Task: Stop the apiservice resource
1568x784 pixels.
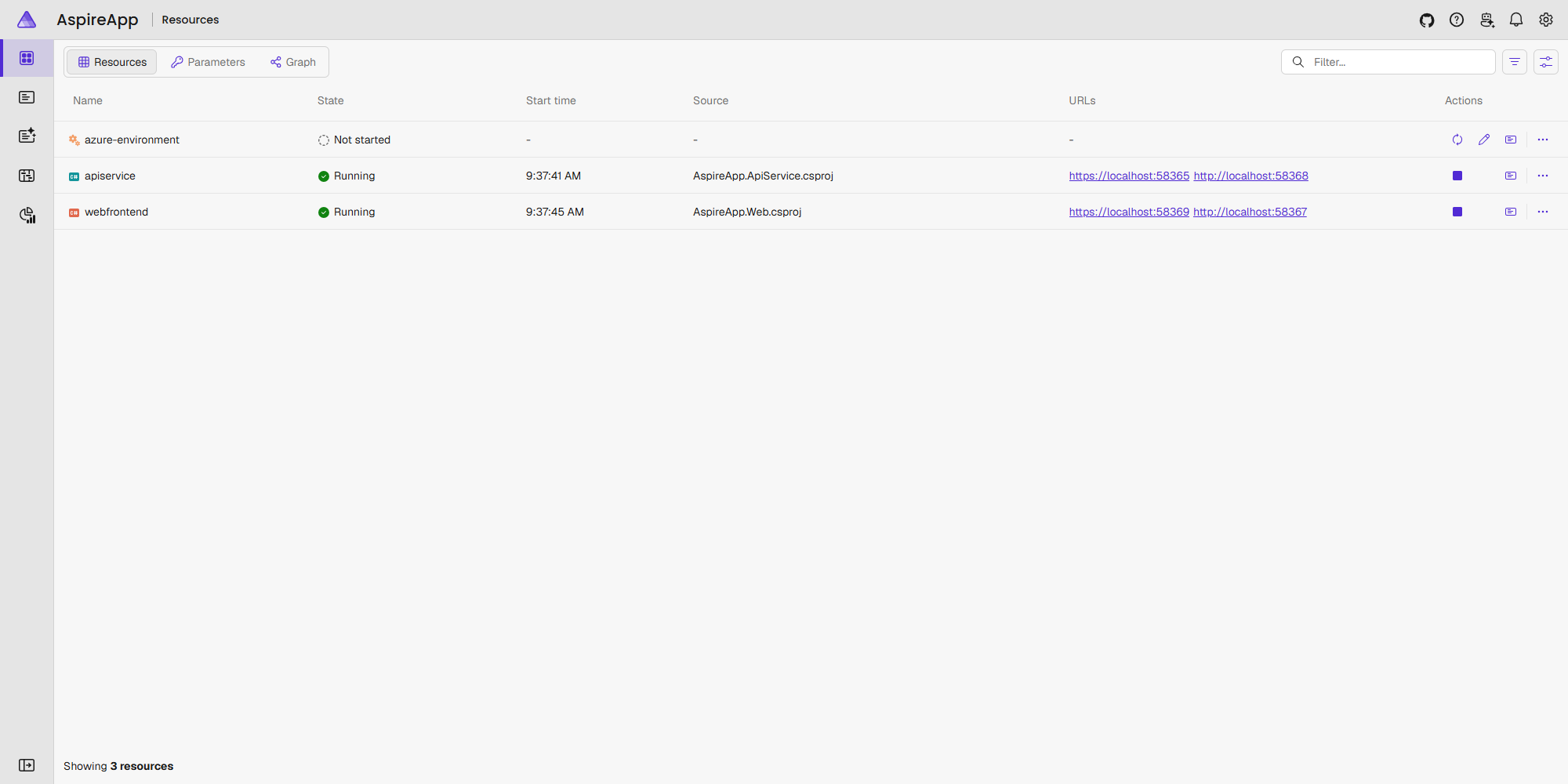Action: pos(1457,176)
